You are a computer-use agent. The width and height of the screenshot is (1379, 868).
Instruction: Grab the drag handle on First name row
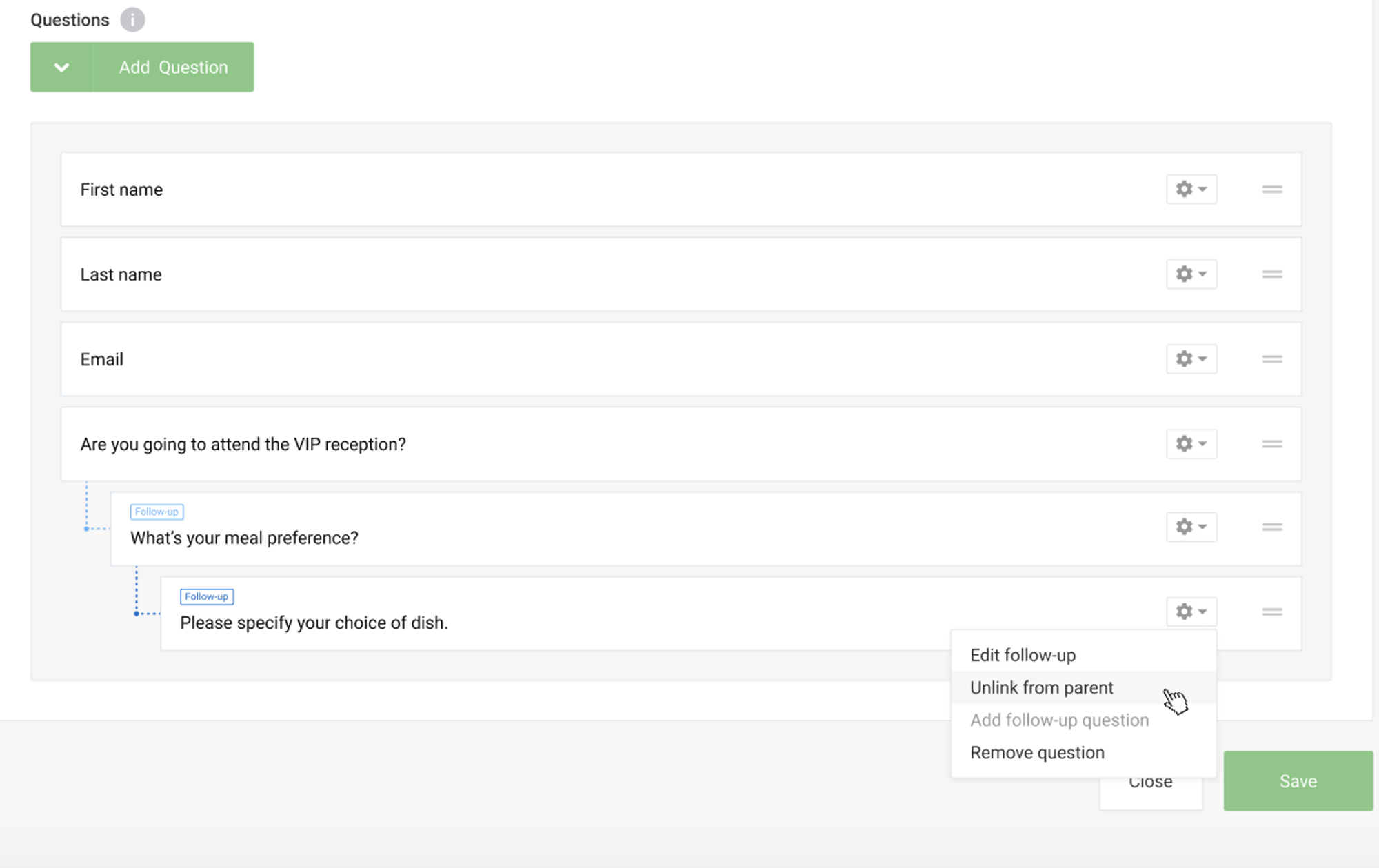click(x=1272, y=189)
